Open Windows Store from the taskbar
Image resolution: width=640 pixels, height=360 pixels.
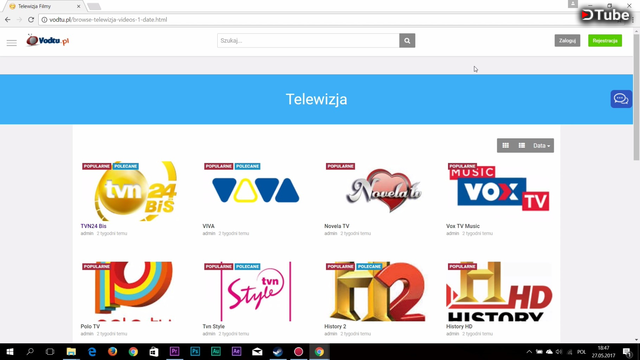point(154,351)
